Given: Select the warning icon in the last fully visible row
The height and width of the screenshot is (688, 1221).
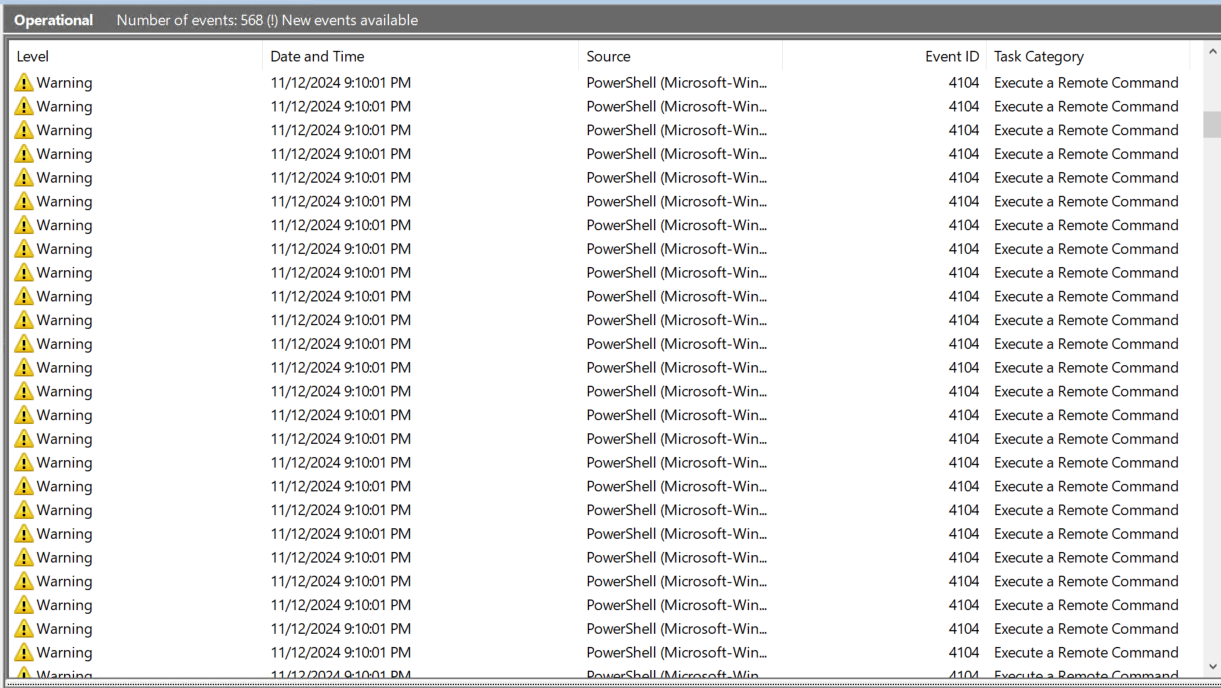Looking at the screenshot, I should point(23,653).
